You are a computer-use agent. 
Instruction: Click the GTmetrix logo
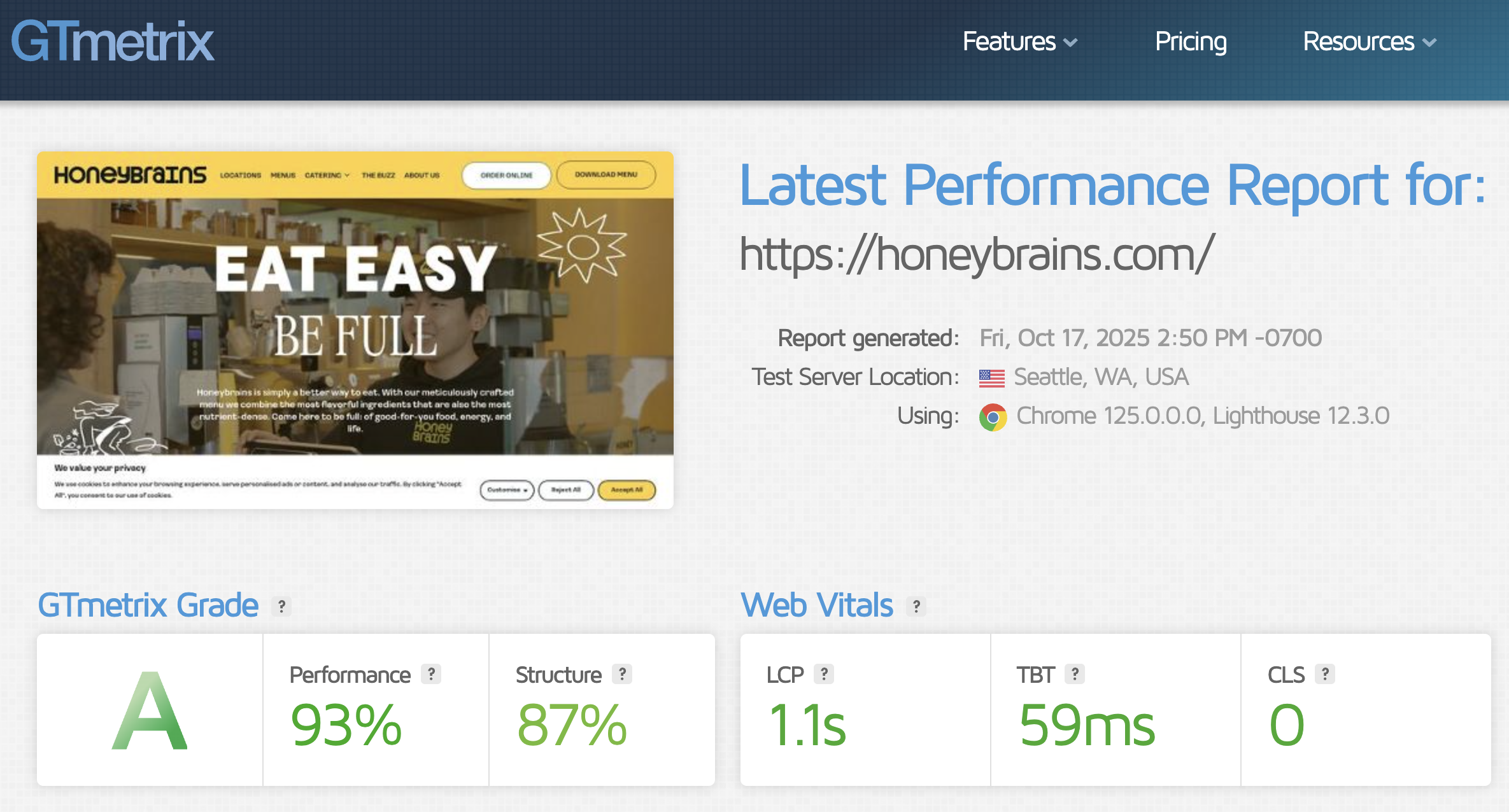coord(113,42)
